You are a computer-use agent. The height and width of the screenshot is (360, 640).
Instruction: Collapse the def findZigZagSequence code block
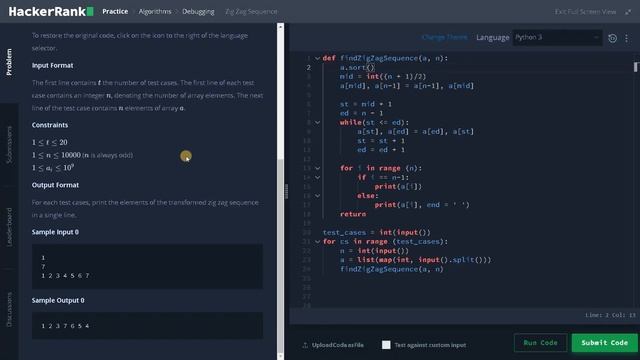(x=317, y=58)
